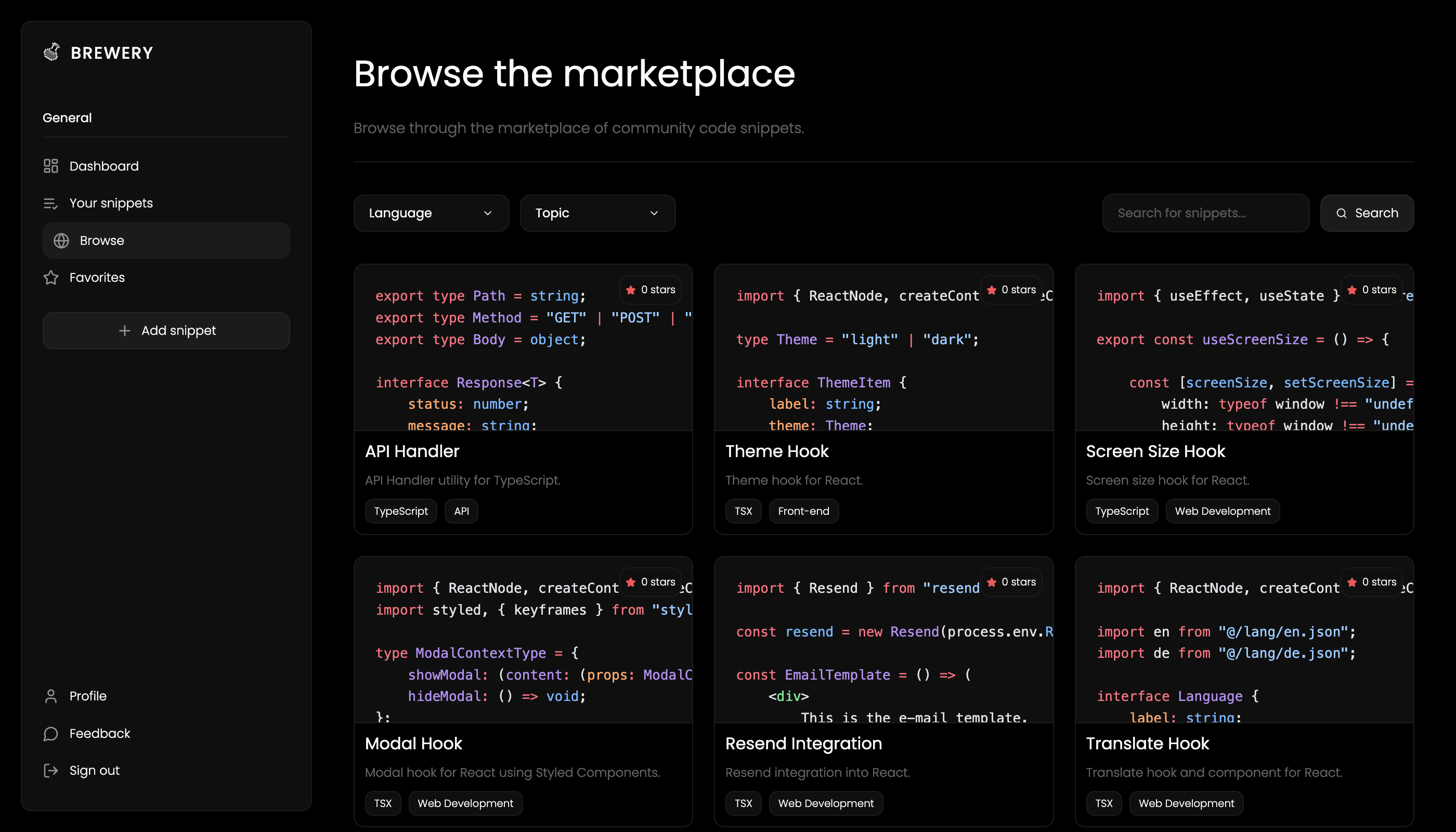Sign out of the account
The width and height of the screenshot is (1456, 832).
click(x=166, y=770)
